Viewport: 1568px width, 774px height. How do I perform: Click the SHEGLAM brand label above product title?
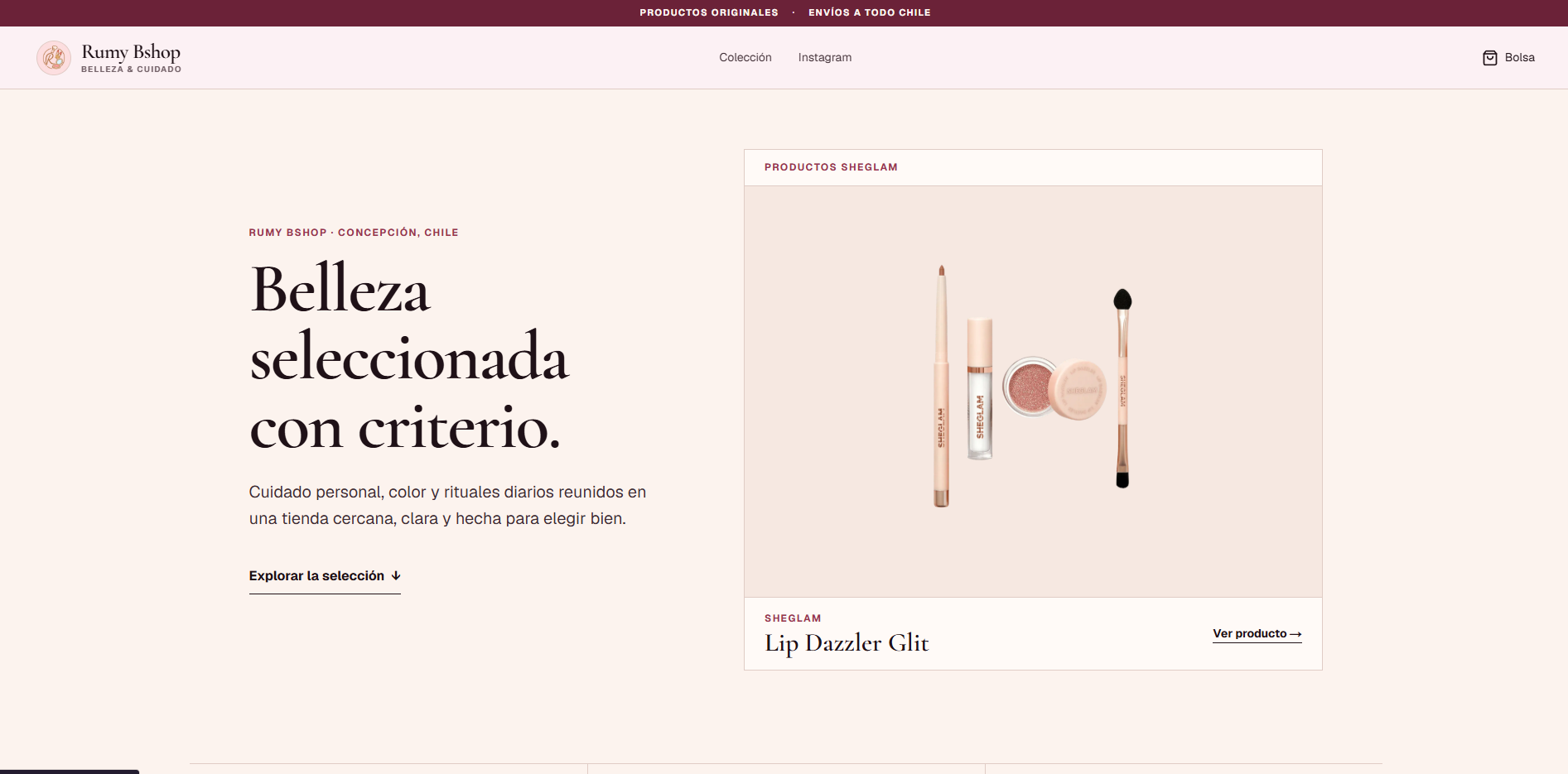tap(793, 618)
